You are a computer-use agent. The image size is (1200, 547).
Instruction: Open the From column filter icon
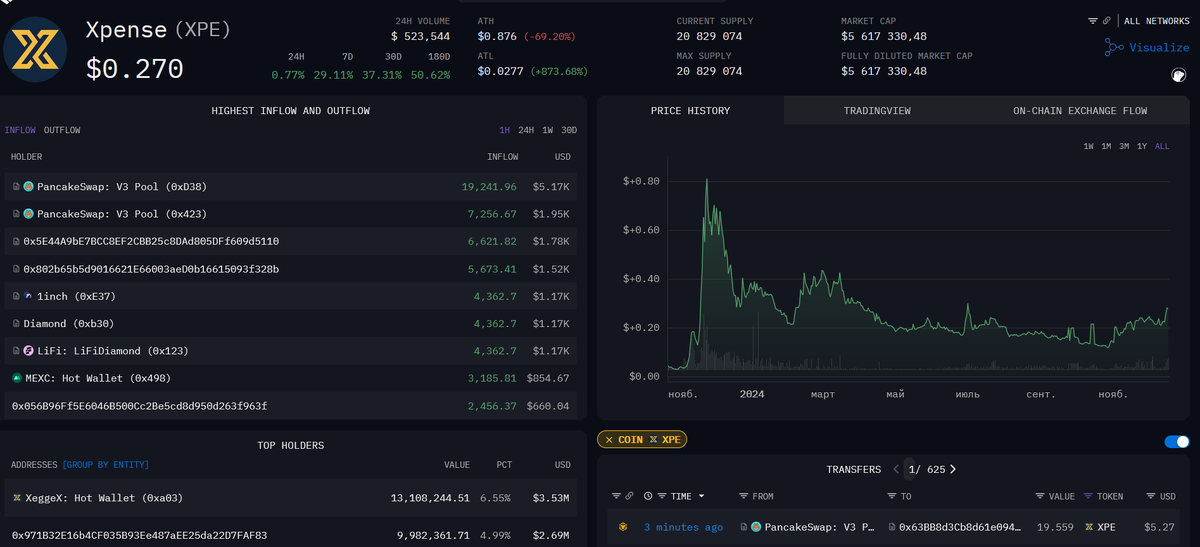[744, 496]
